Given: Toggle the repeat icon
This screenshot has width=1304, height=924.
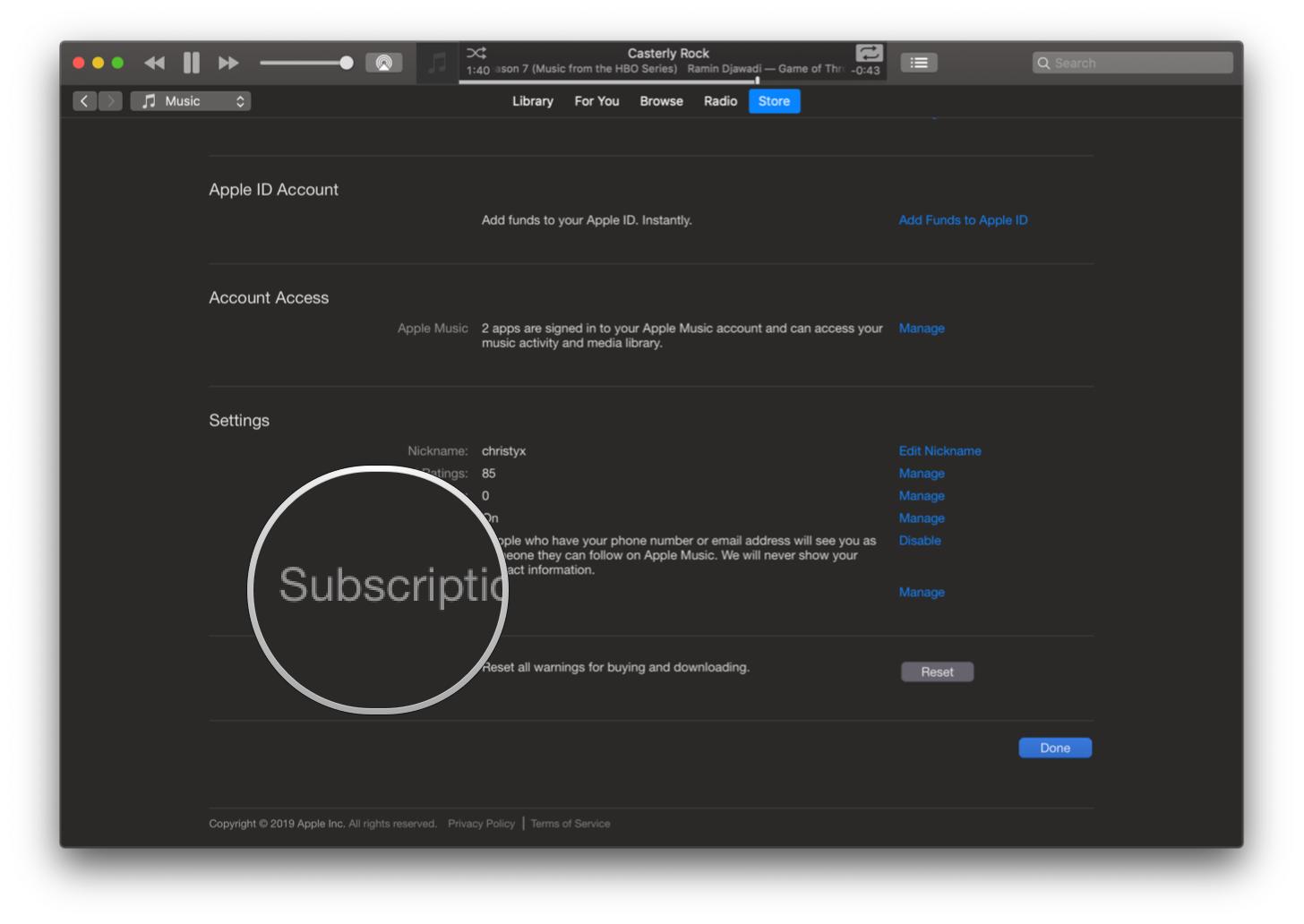Looking at the screenshot, I should (869, 53).
